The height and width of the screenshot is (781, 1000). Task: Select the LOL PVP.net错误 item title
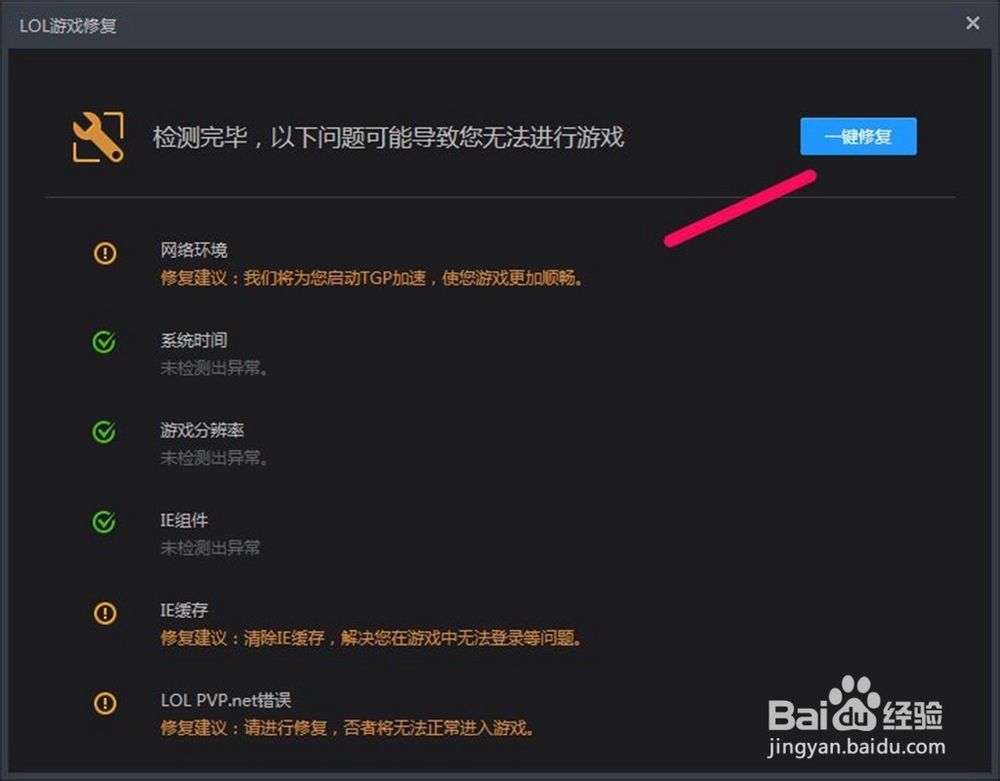(x=226, y=700)
